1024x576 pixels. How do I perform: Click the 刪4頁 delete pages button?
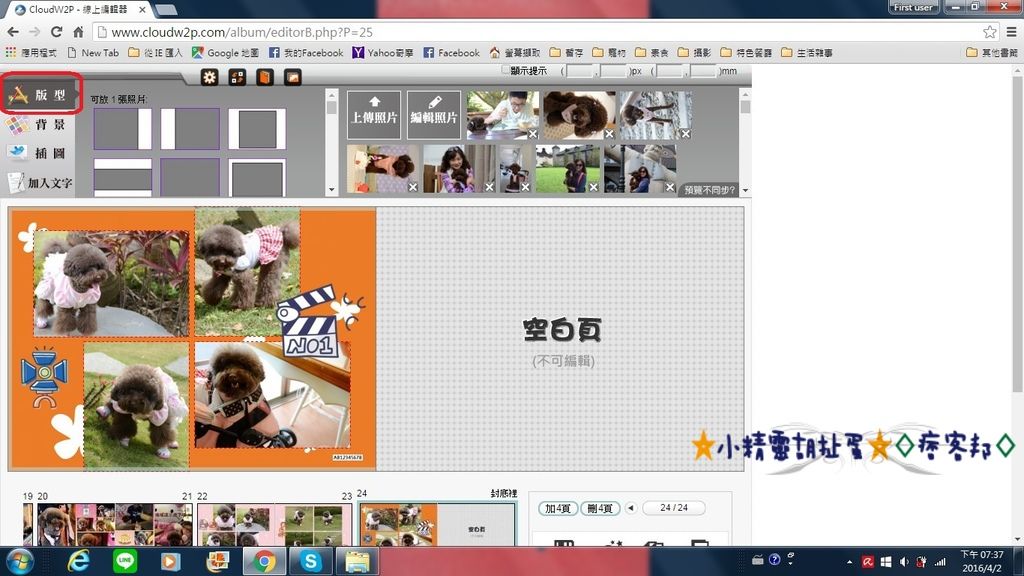(600, 508)
